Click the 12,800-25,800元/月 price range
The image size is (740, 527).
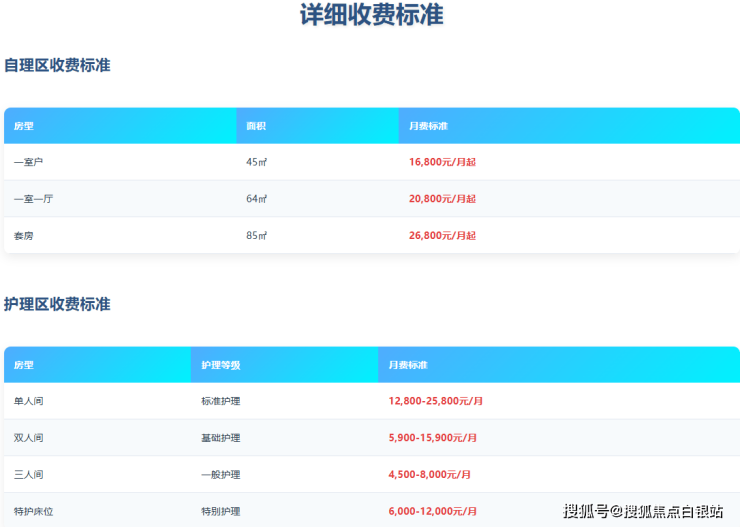click(x=436, y=401)
